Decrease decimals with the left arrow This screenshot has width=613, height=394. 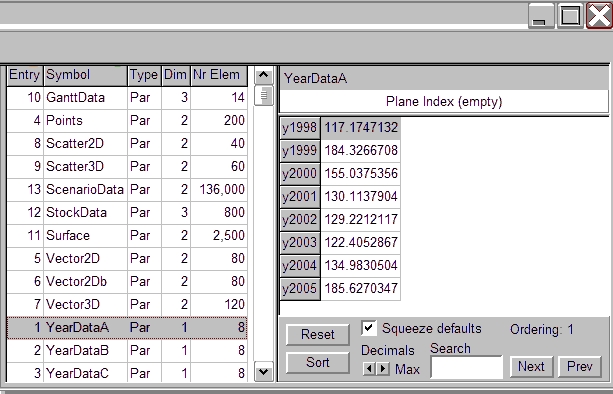[368, 369]
